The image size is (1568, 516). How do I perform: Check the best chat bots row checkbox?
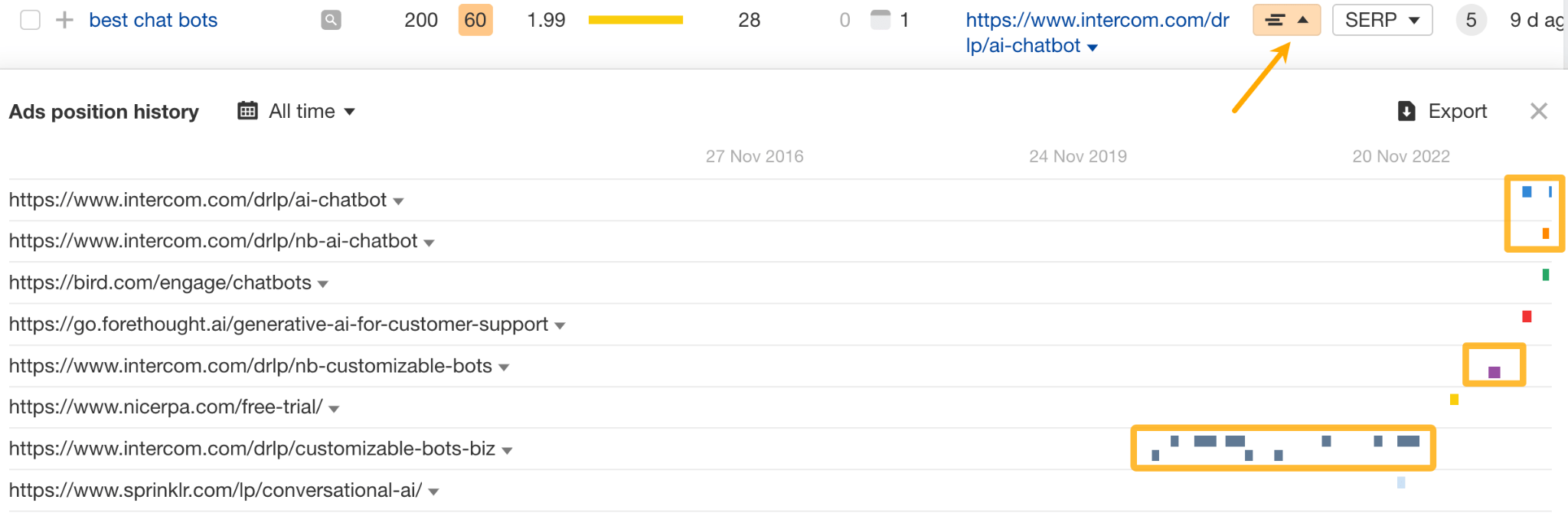(x=31, y=20)
